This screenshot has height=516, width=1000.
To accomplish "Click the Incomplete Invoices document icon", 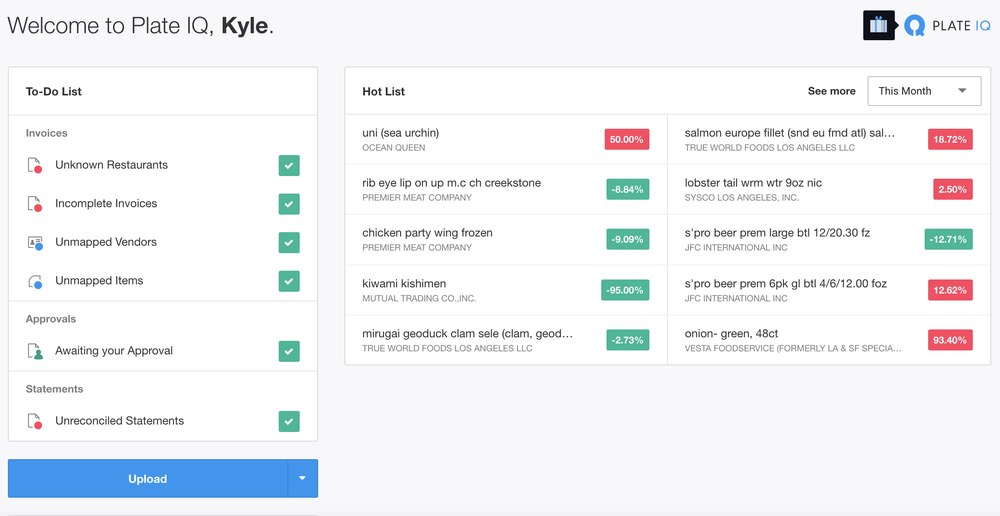I will pyautogui.click(x=35, y=204).
